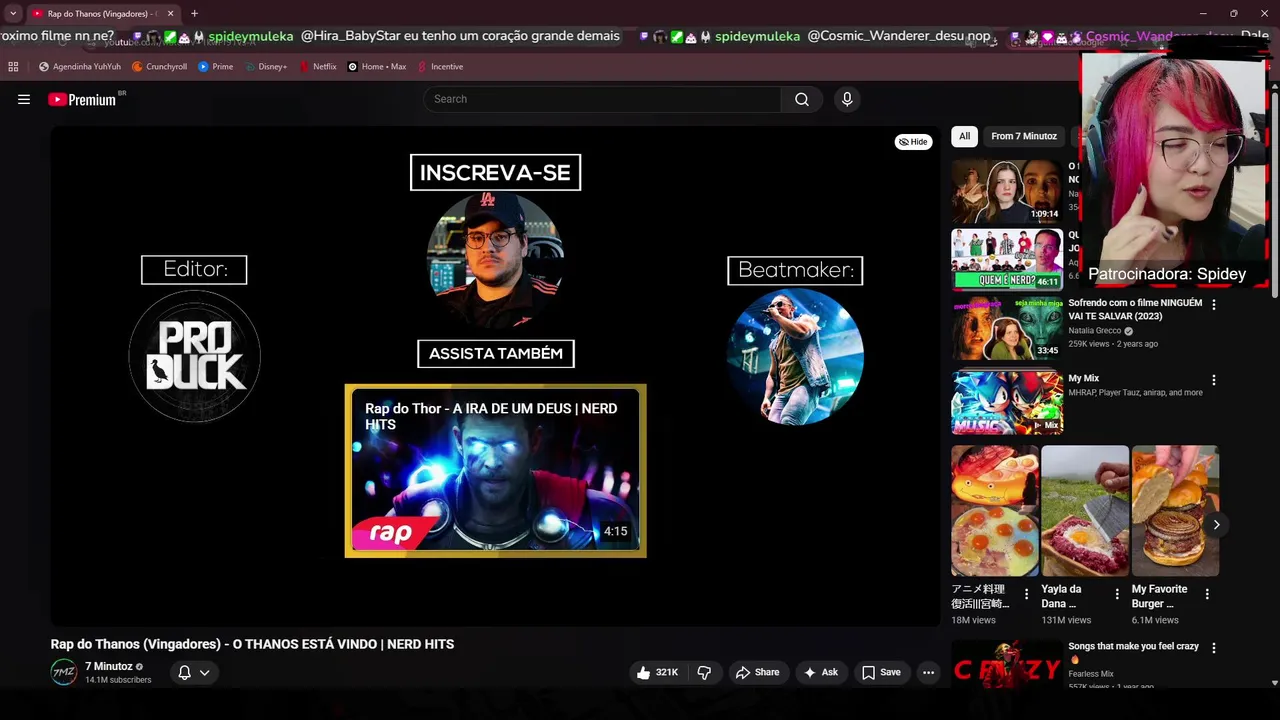The width and height of the screenshot is (1280, 720).
Task: Click the search magnifier button
Action: coord(802,99)
